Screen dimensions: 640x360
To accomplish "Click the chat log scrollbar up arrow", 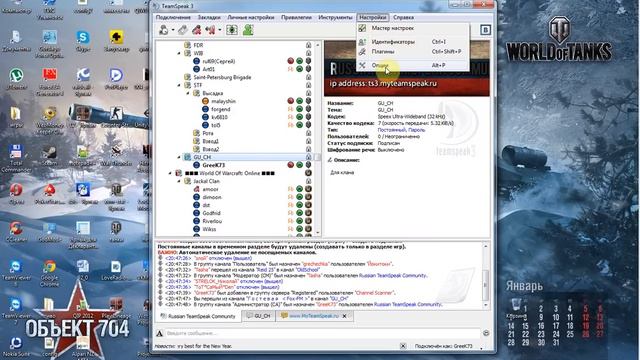I will point(486,246).
